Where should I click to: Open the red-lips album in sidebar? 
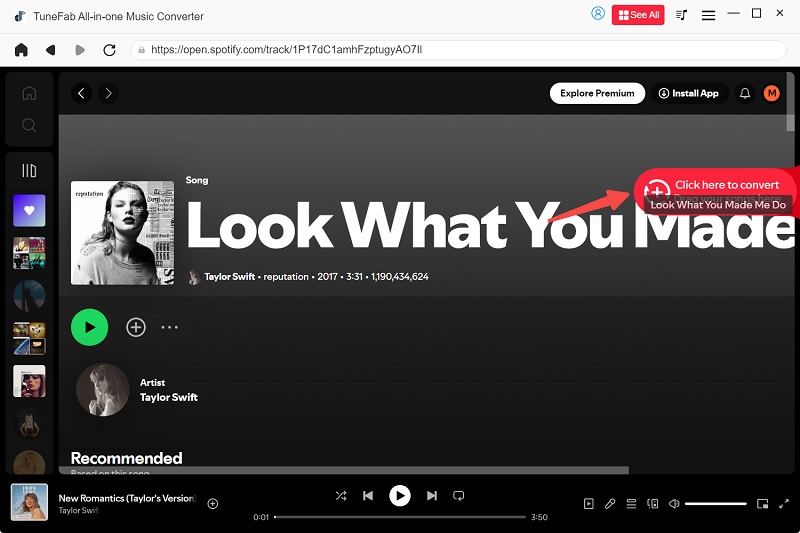pyautogui.click(x=29, y=381)
